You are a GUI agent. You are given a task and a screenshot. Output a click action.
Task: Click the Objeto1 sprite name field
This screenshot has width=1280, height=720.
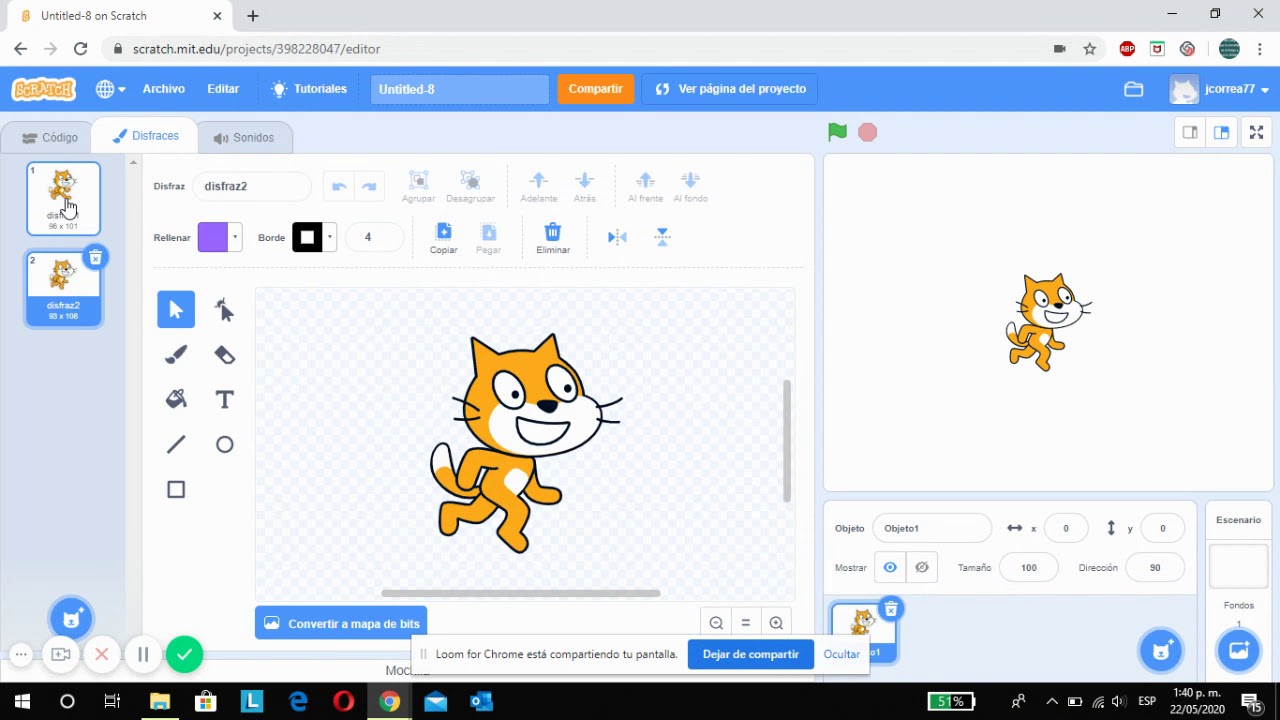tap(932, 528)
